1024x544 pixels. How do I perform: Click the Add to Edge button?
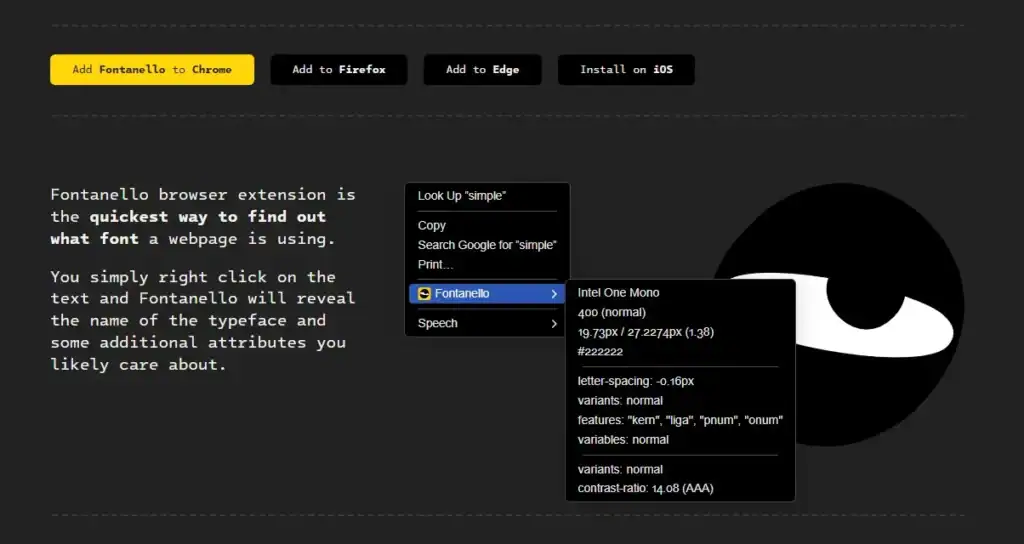(483, 69)
